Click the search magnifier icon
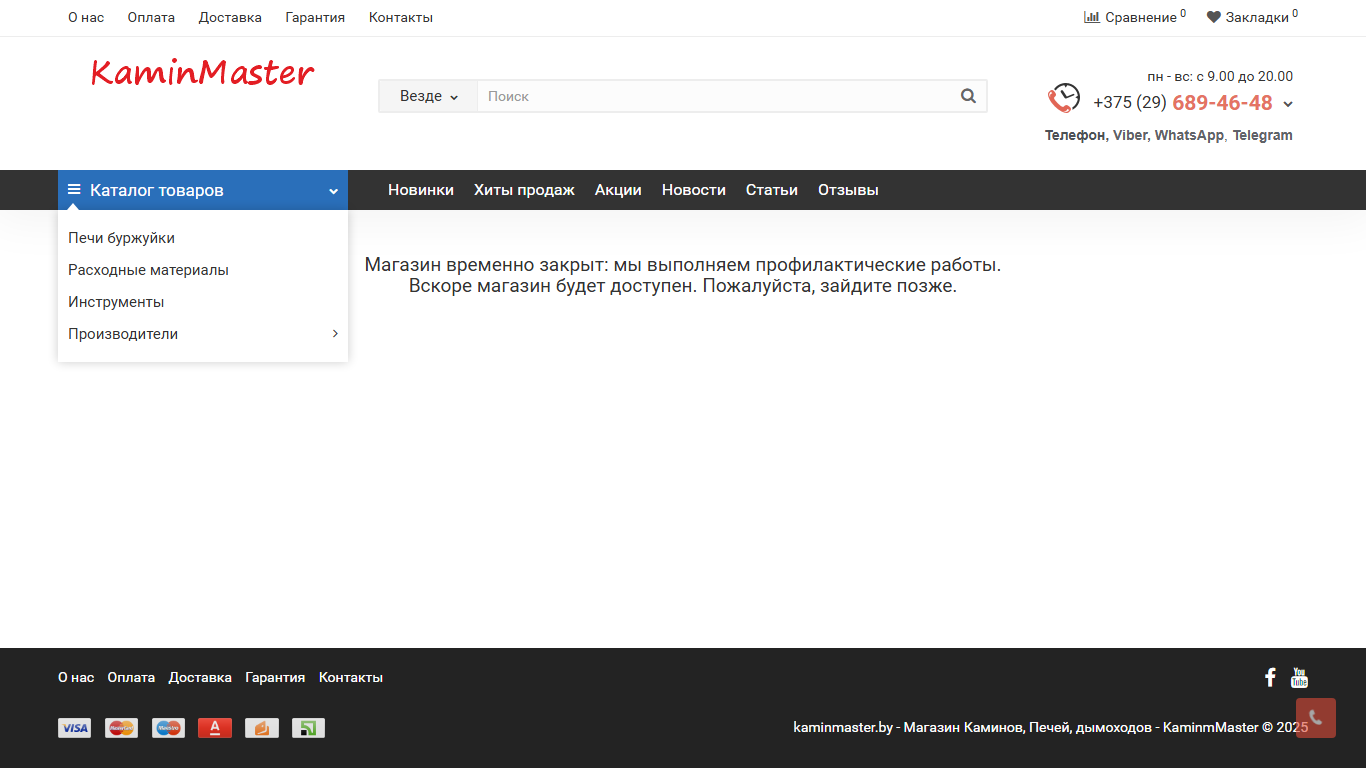 (x=968, y=96)
